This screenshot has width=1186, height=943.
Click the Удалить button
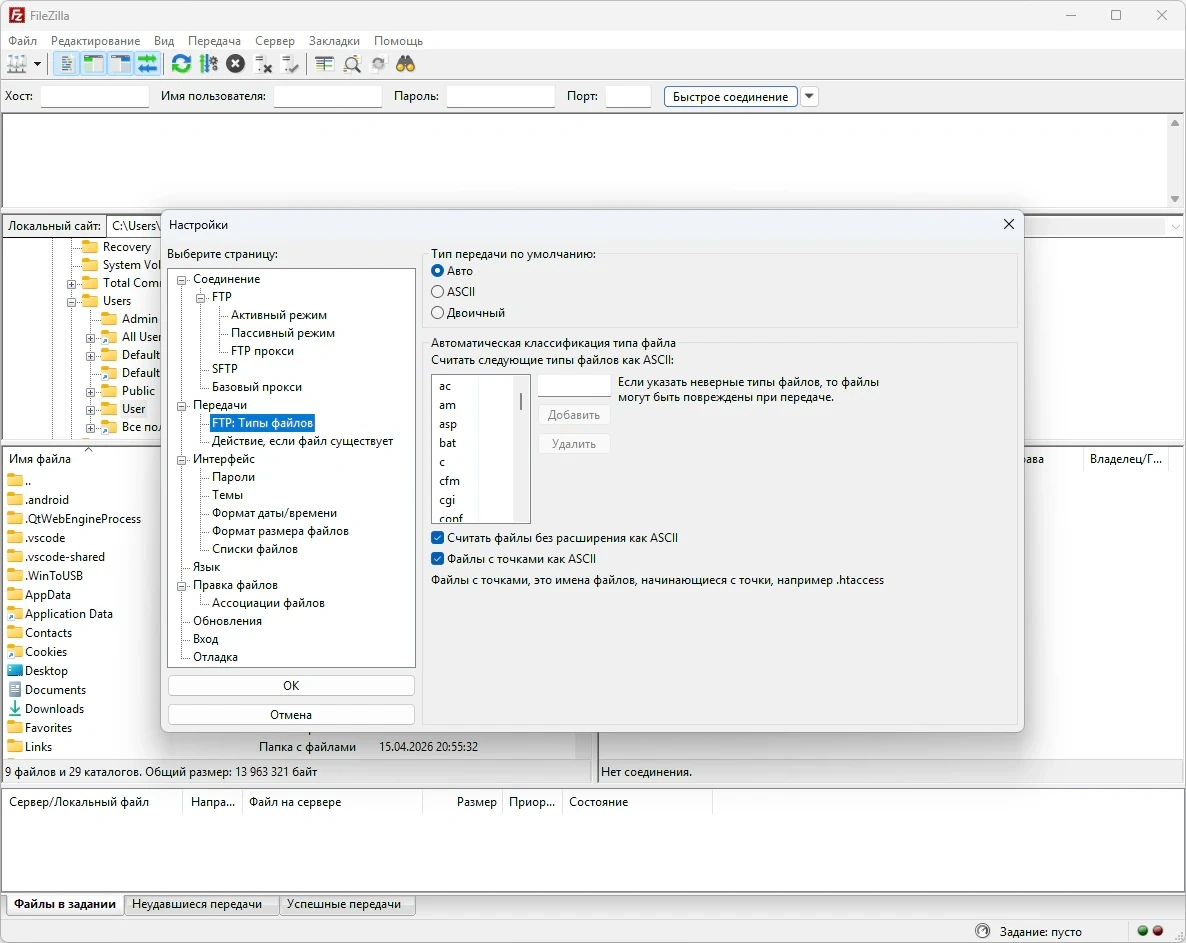[x=574, y=444]
